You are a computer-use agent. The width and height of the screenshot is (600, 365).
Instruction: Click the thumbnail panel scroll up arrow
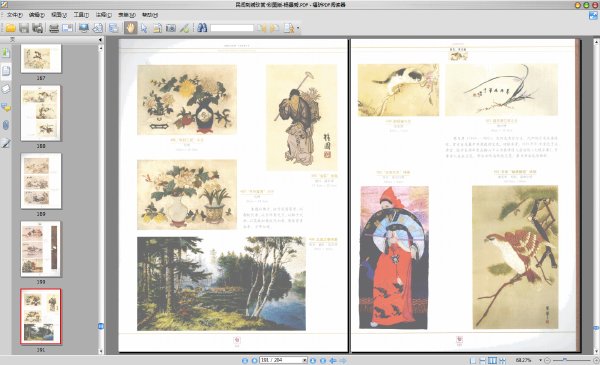[x=101, y=48]
